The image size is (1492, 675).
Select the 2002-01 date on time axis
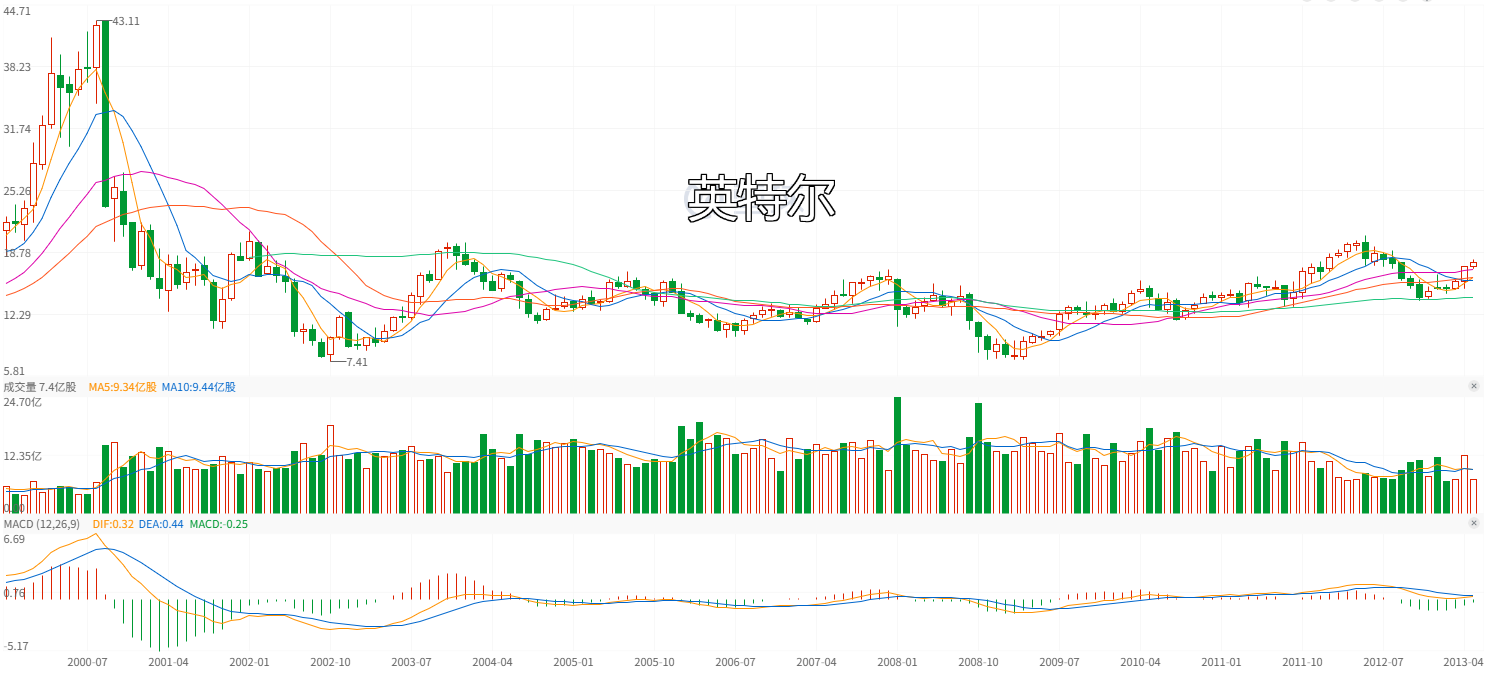pyautogui.click(x=249, y=662)
